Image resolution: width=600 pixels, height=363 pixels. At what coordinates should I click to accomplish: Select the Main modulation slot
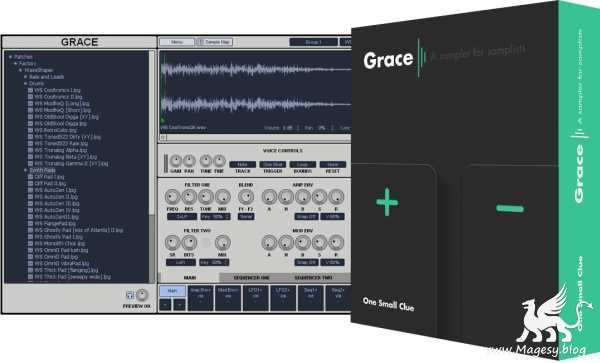[x=173, y=291]
